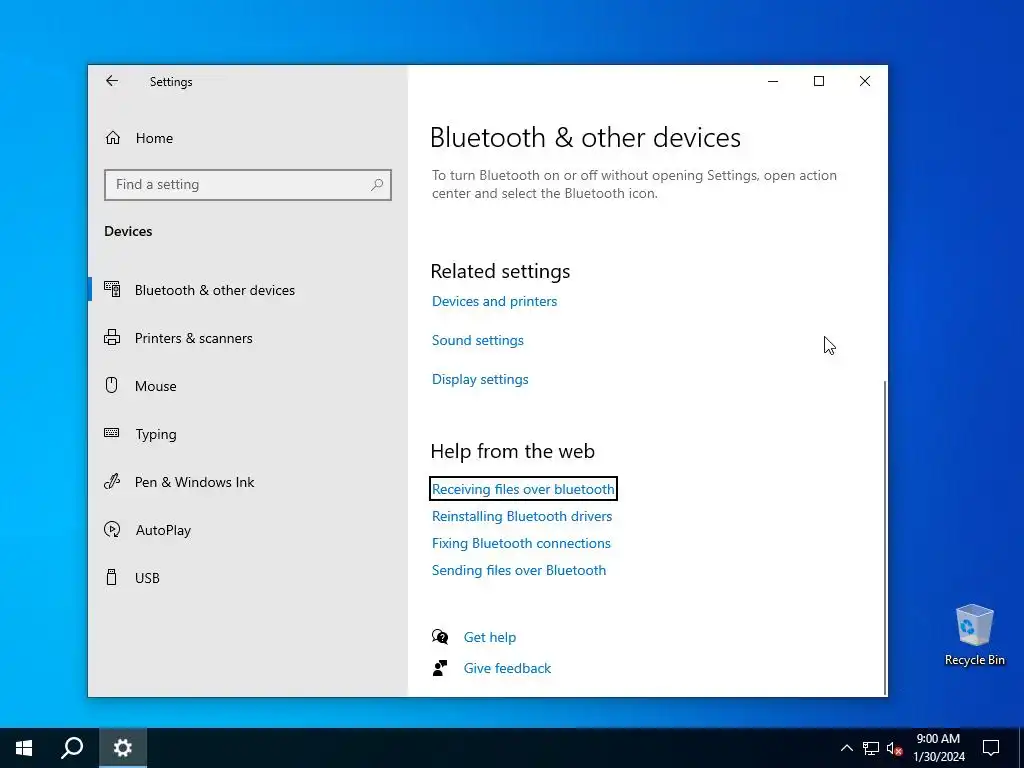Open Receiving files over bluetooth help
The width and height of the screenshot is (1024, 768).
tap(523, 489)
